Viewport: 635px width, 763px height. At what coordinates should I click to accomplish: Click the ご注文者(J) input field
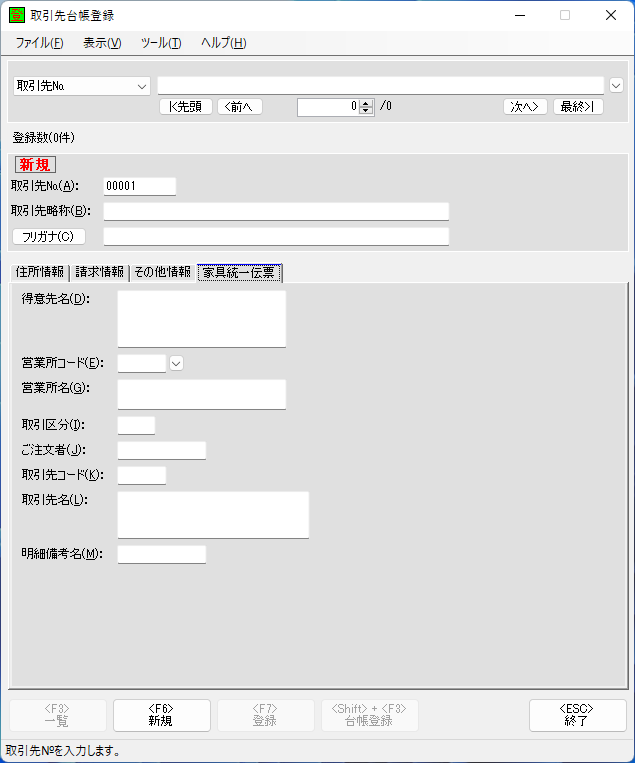[x=162, y=450]
